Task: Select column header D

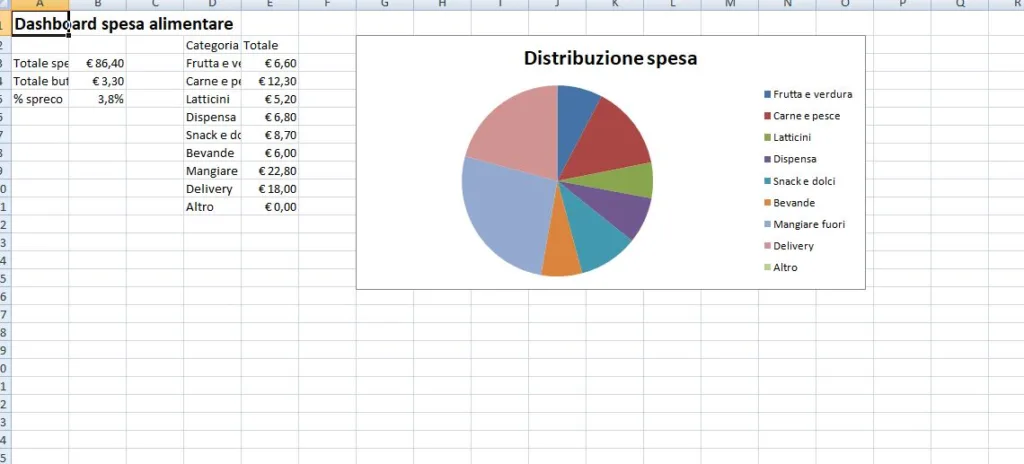Action: [212, 5]
